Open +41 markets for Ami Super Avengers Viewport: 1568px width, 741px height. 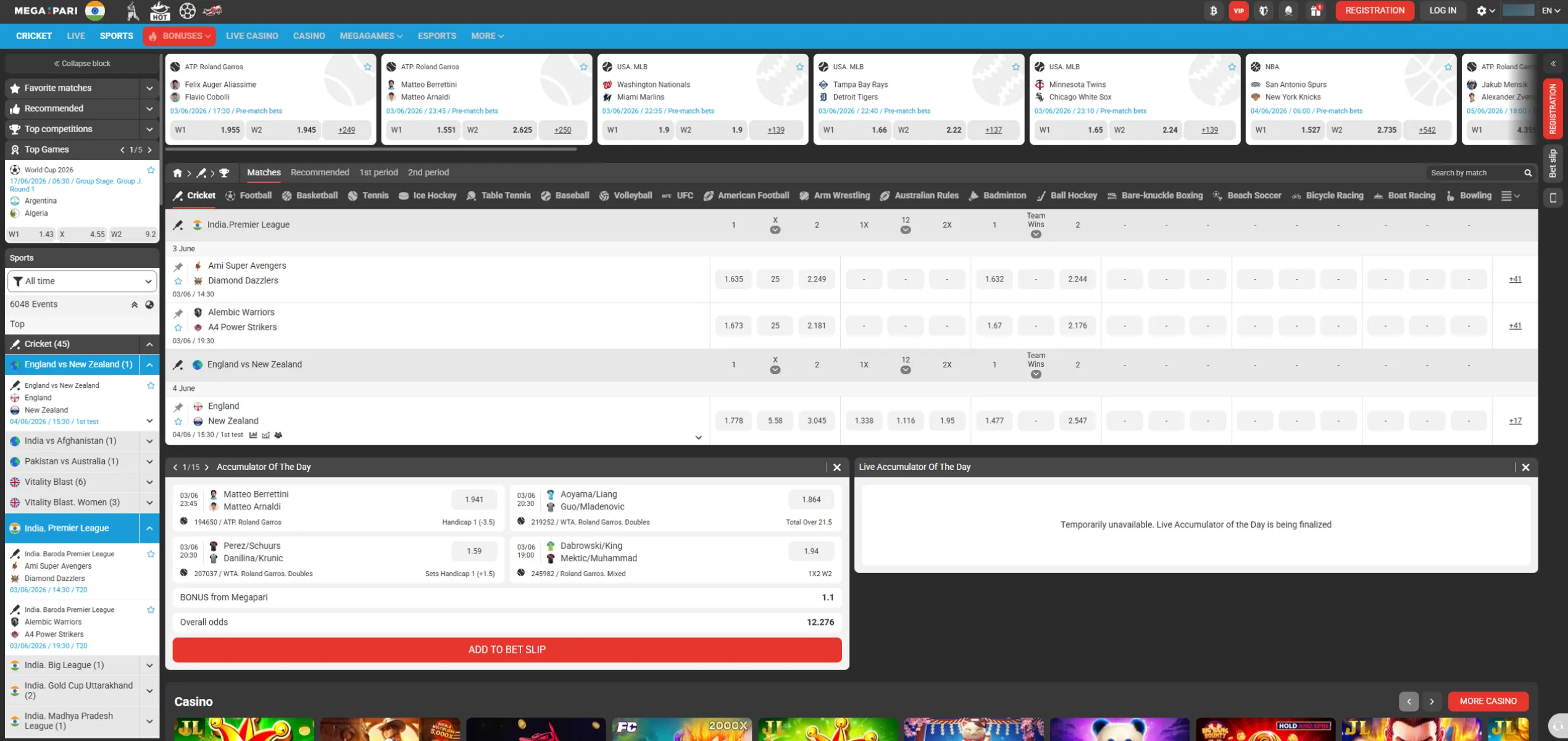[1515, 279]
